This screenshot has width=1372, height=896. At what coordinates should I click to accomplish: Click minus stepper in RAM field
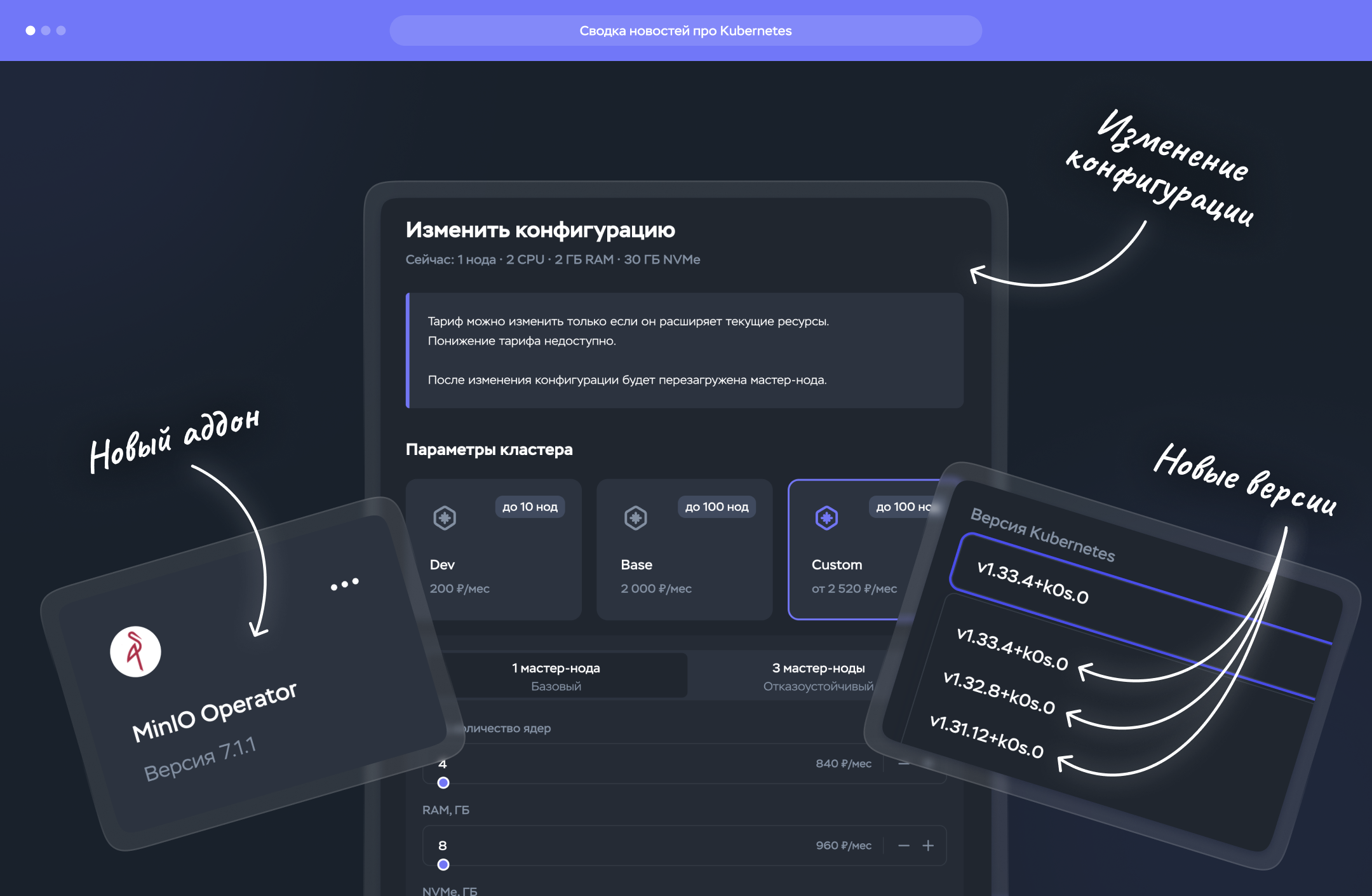click(904, 846)
